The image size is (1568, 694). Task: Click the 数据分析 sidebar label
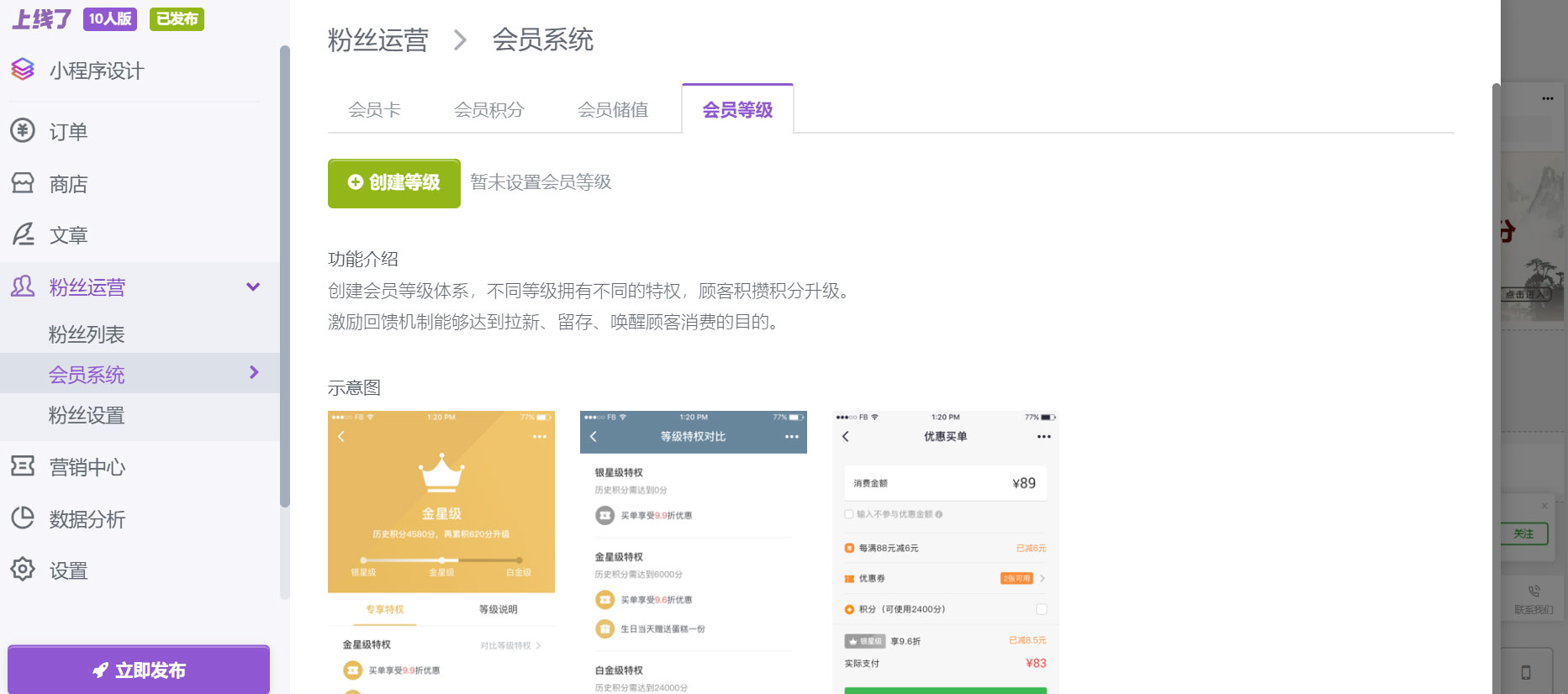point(87,519)
